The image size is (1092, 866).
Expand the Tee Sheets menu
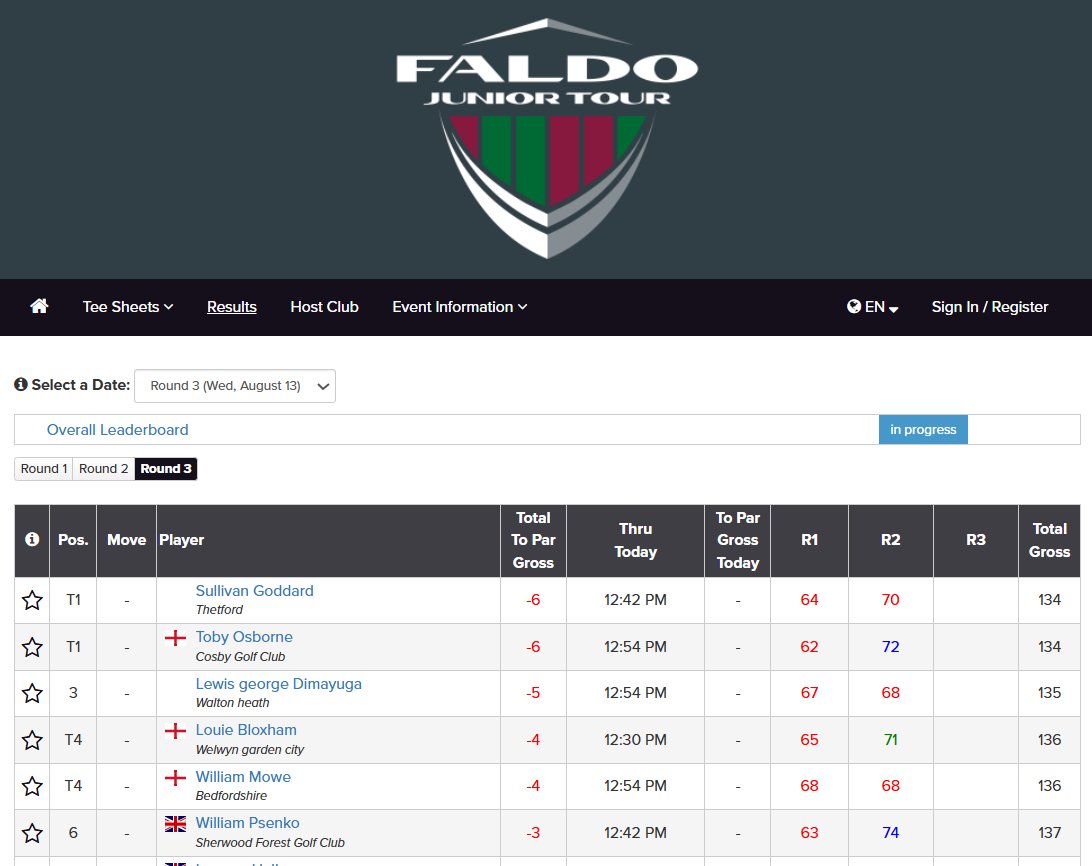(x=127, y=307)
